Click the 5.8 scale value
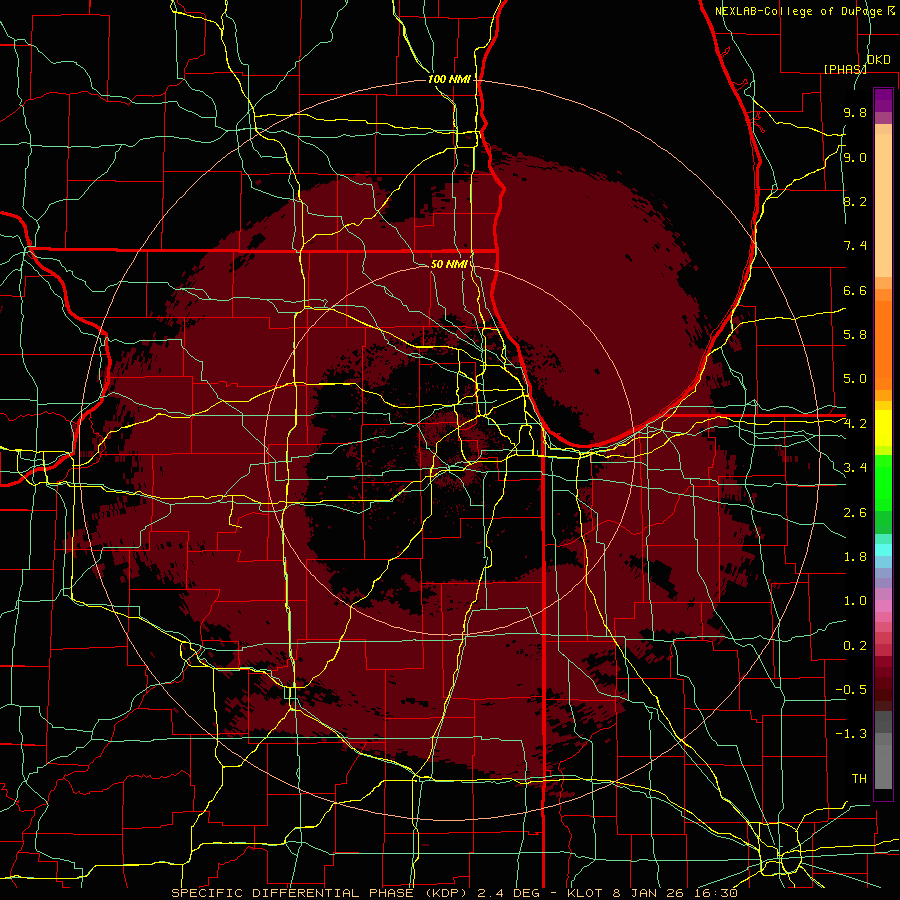 855,335
